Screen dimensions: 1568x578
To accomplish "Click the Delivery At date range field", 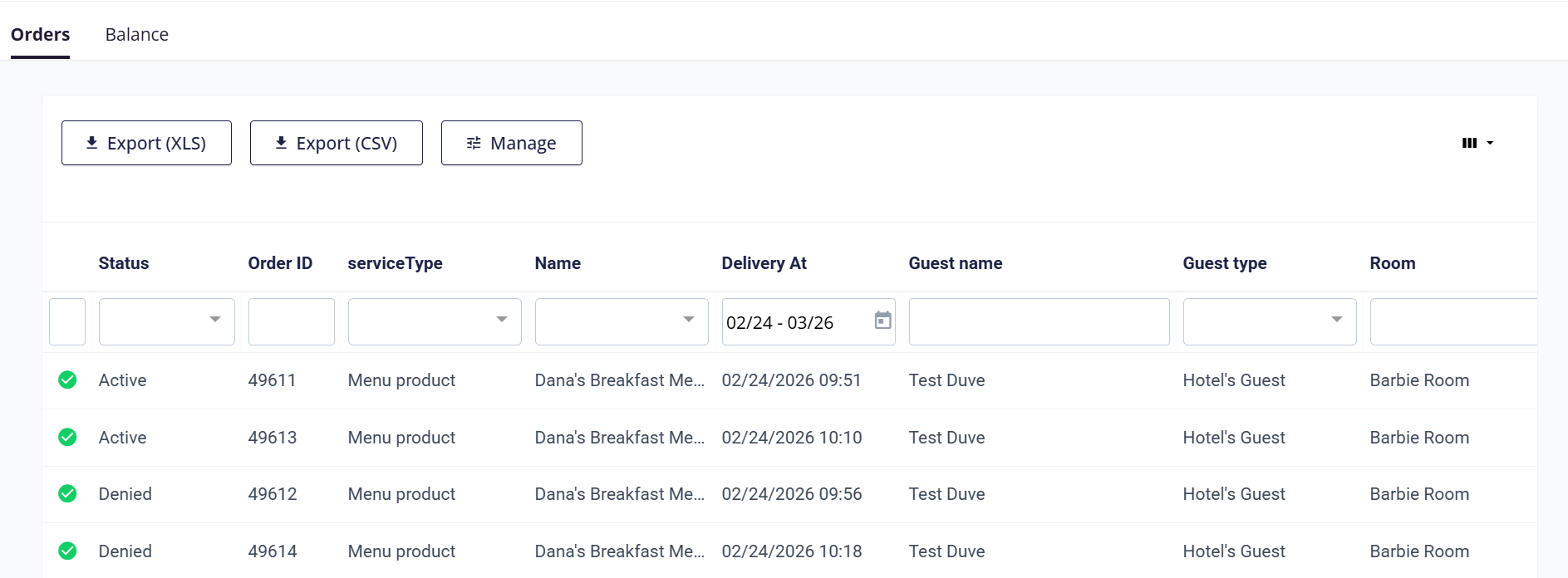I will (794, 322).
